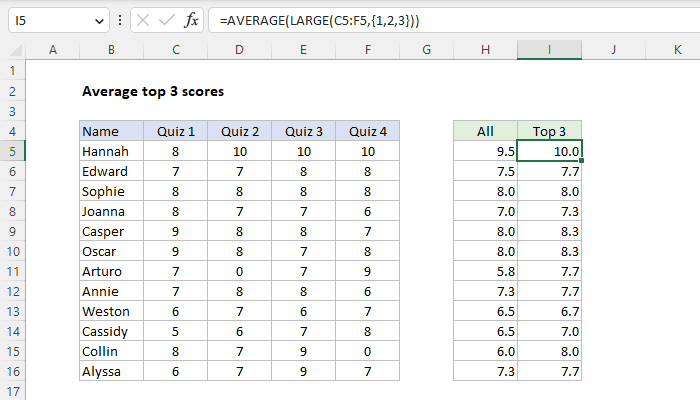Viewport: 700px width, 400px height.
Task: Select the cell containing 'Weston'
Action: click(112, 312)
